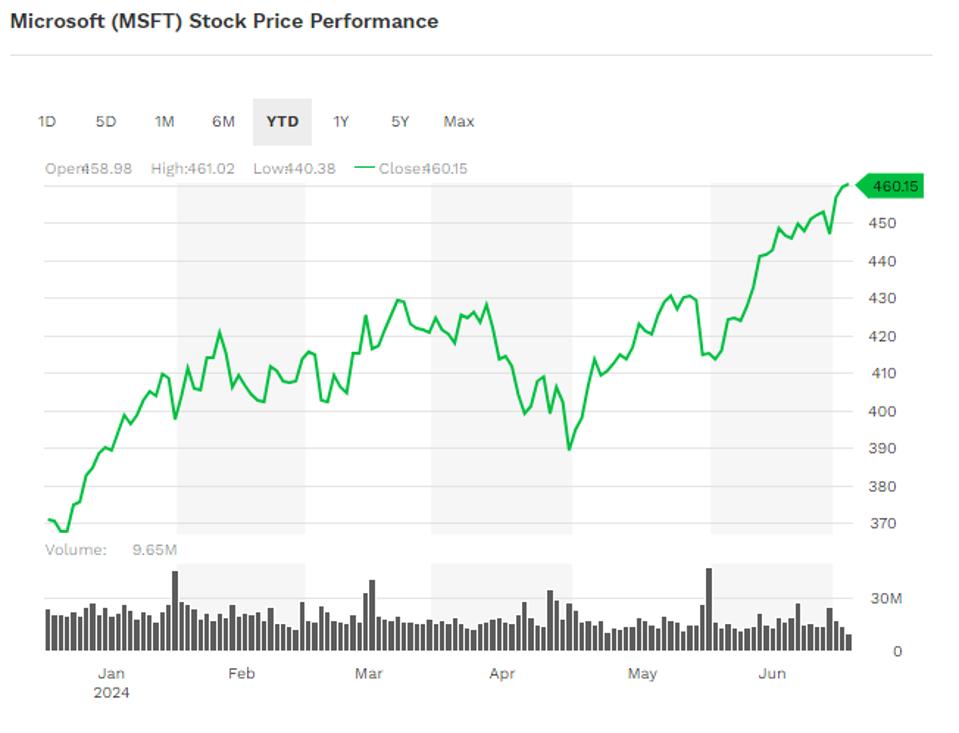Click the 30M volume axis label

pyautogui.click(x=884, y=599)
